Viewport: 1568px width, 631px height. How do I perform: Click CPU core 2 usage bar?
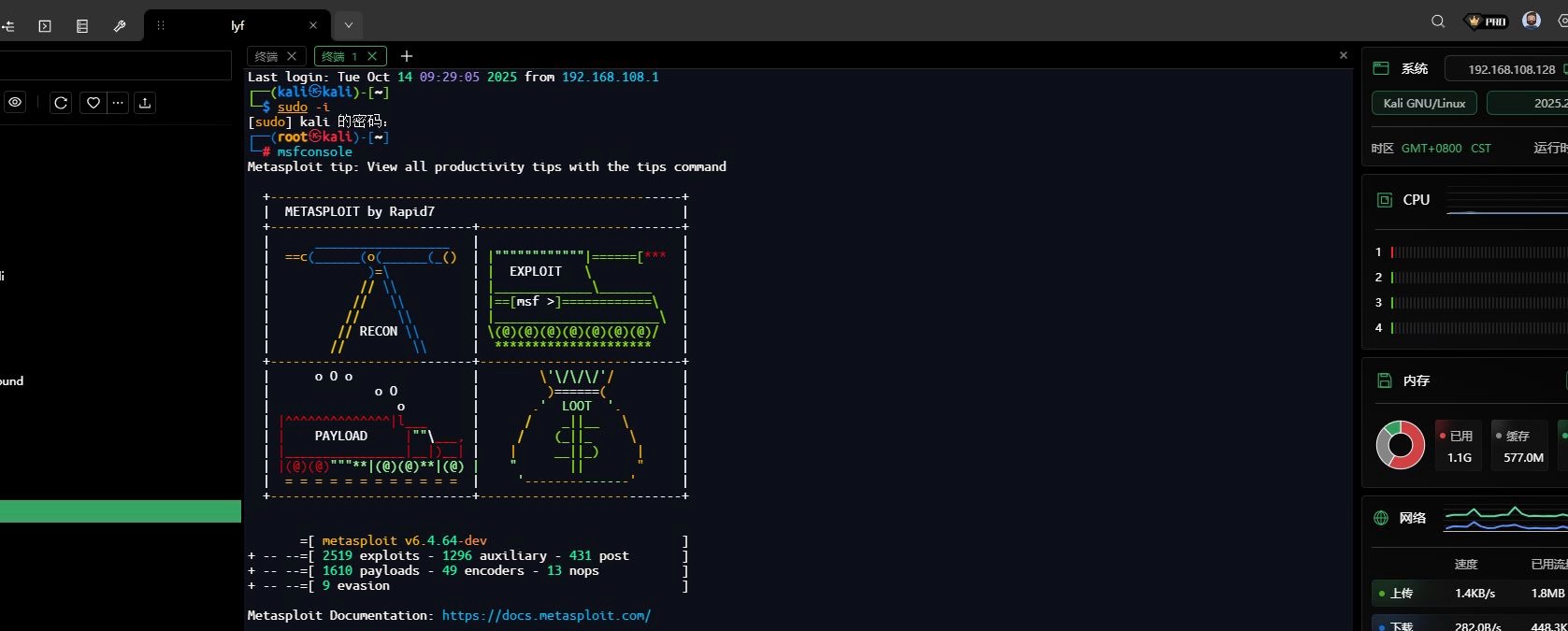(x=1479, y=278)
